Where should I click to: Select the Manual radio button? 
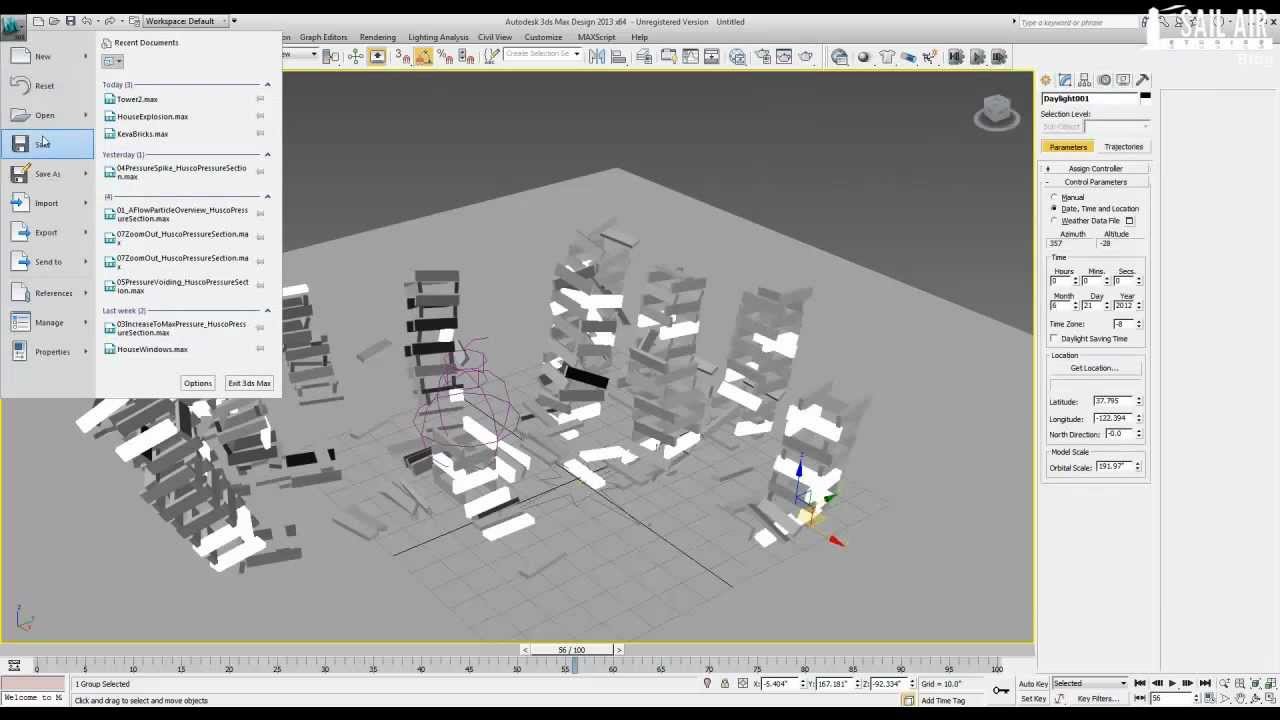click(1054, 197)
